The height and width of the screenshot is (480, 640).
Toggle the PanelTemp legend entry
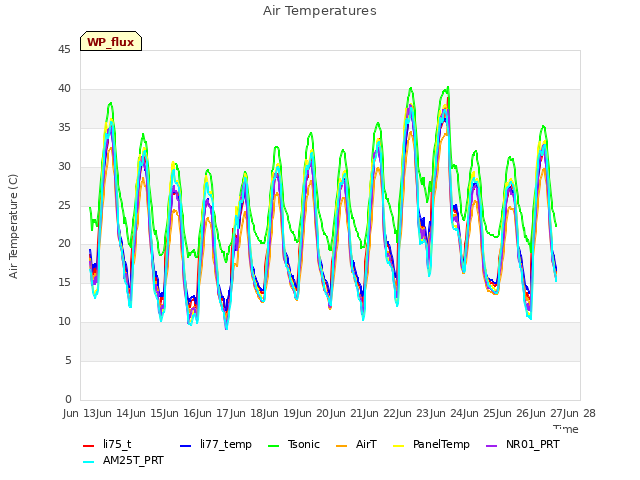click(431, 444)
